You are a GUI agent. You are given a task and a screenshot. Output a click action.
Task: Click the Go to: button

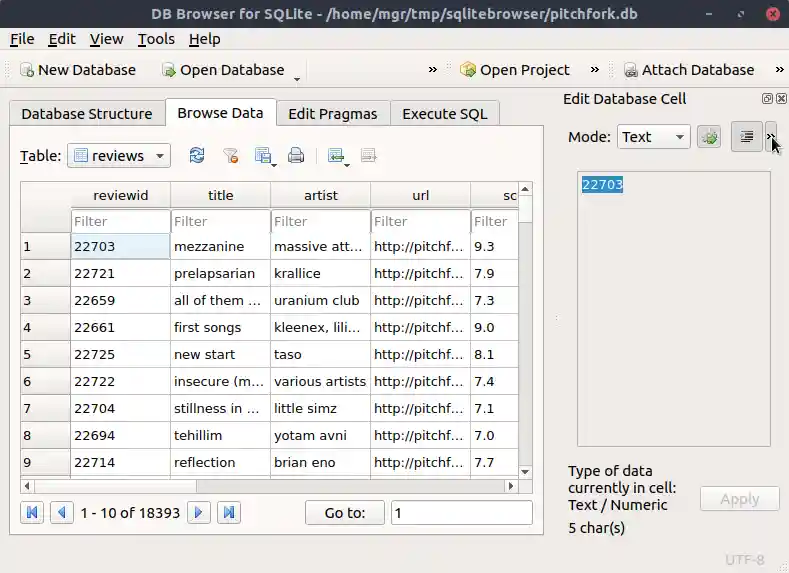coord(345,512)
